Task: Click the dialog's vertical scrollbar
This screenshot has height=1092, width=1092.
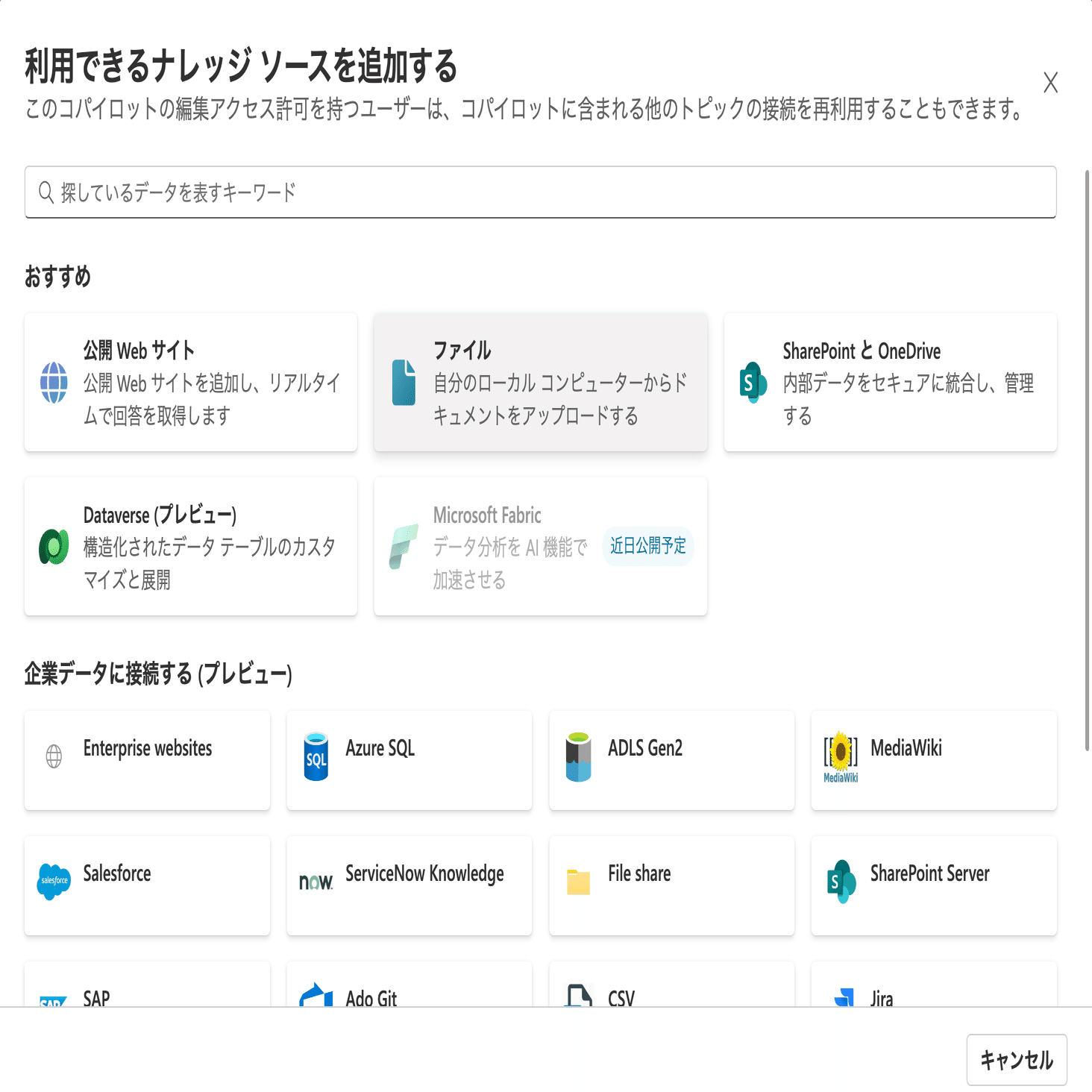Action: tap(1088, 460)
